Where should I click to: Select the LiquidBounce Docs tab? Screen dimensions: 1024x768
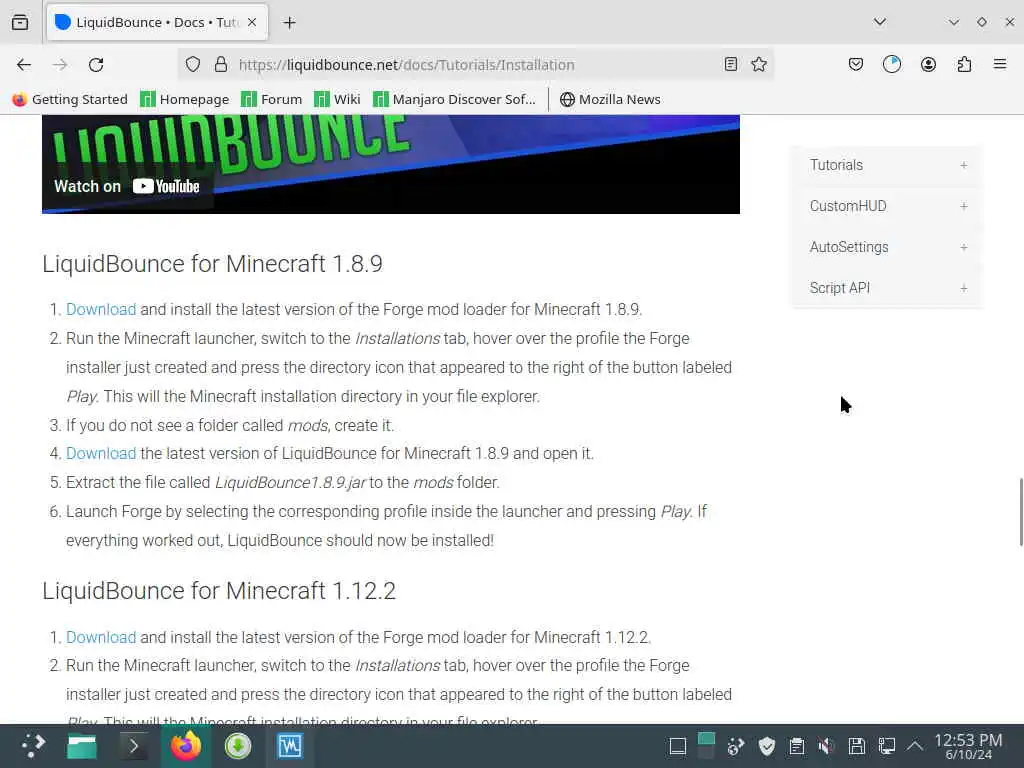click(x=156, y=23)
